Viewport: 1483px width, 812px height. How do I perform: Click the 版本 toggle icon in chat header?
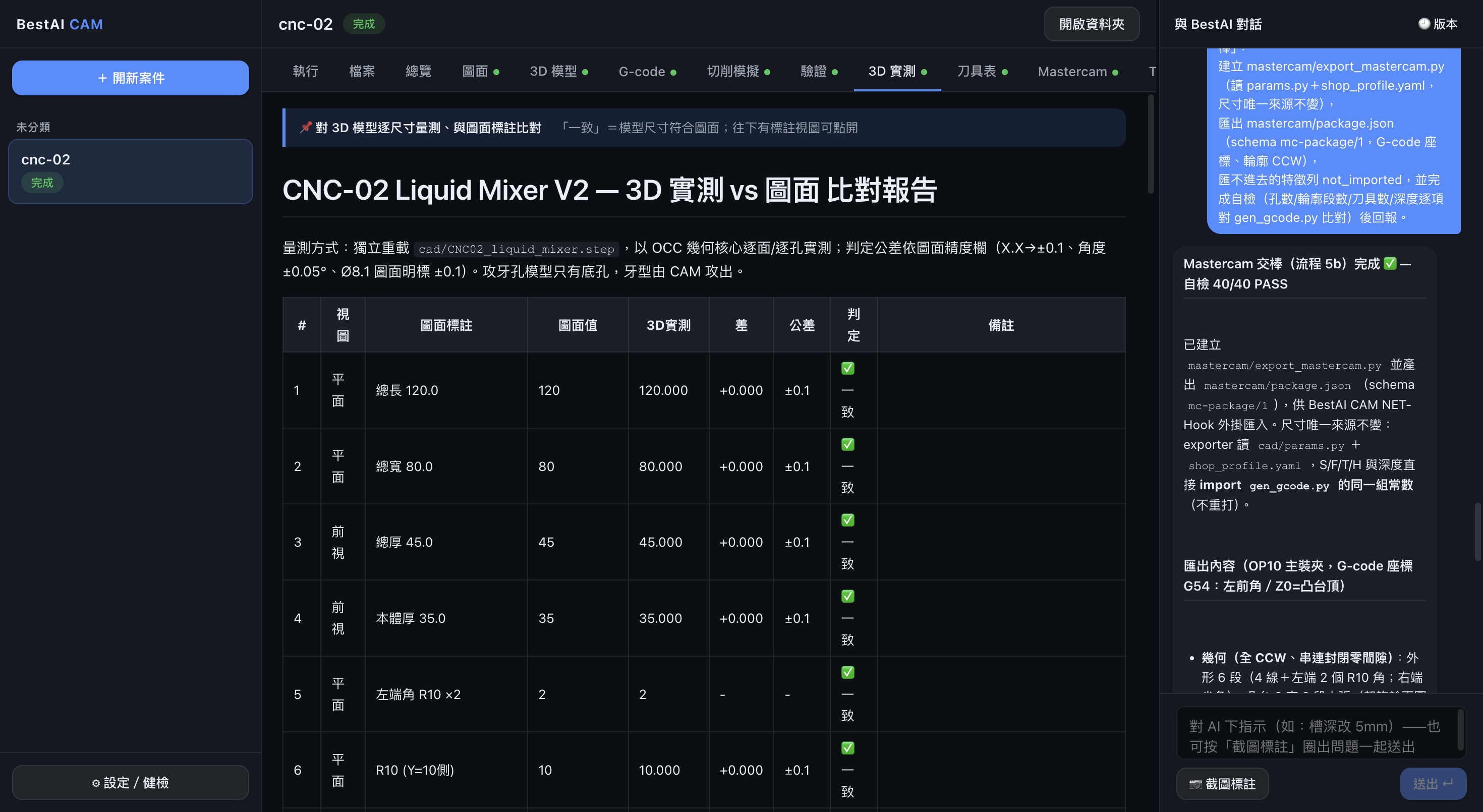point(1423,24)
